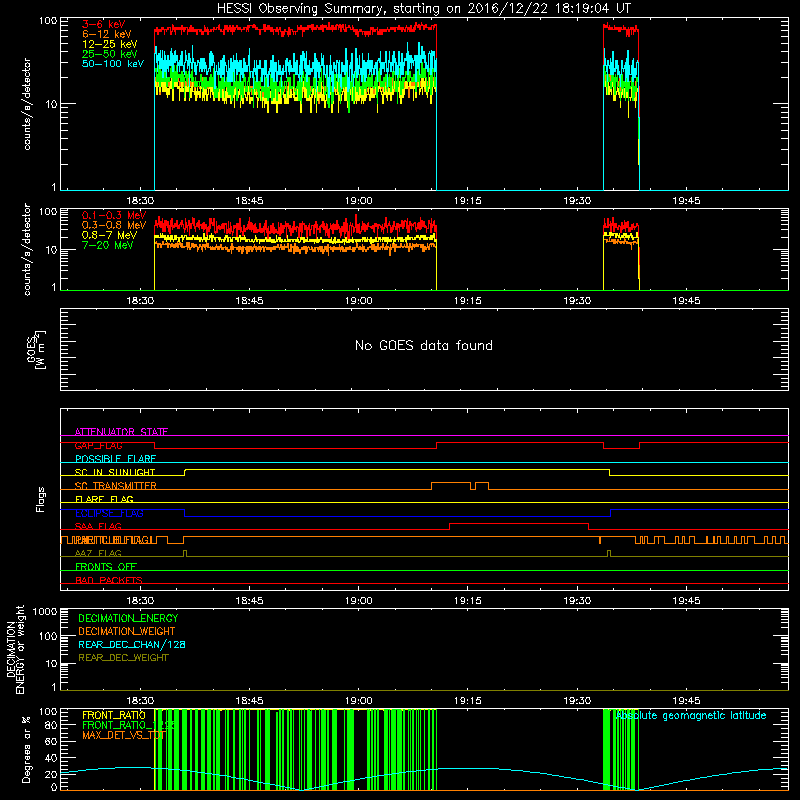Screen dimensions: 800x800
Task: Click the geomagnetic latitude minimum near 18:52
Action: tap(302, 789)
